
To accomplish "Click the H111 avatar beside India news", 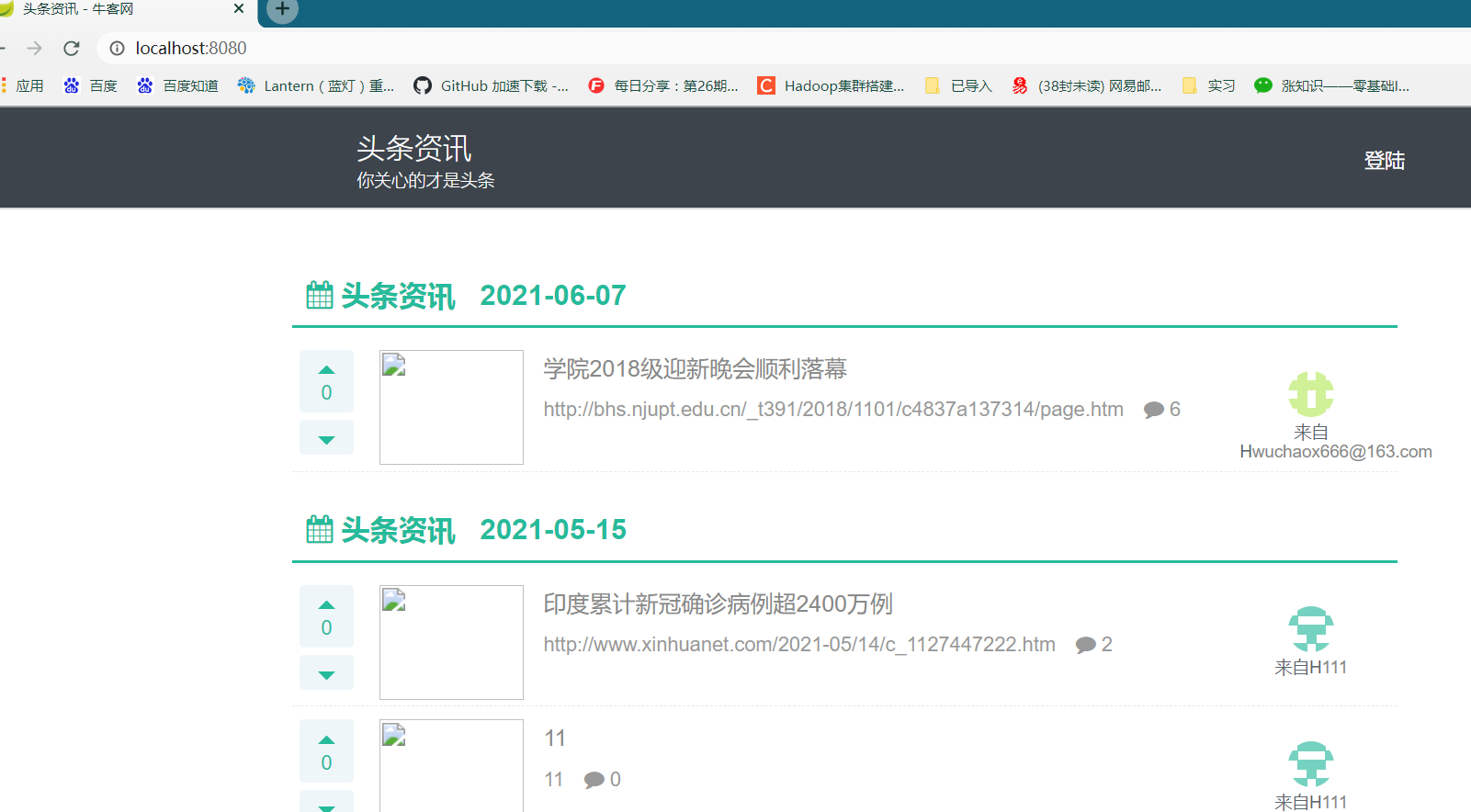I will 1310,629.
